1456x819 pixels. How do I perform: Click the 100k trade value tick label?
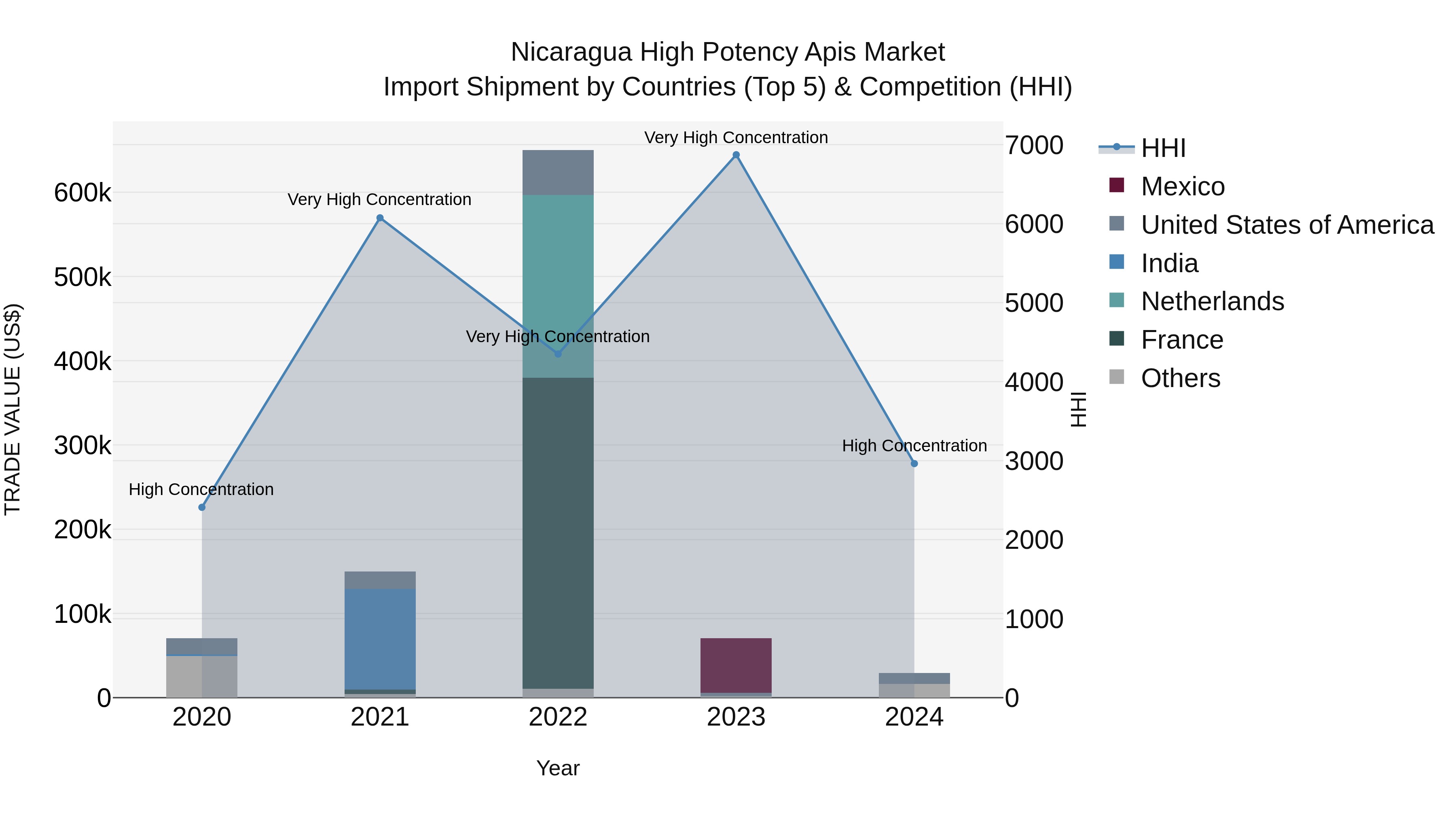83,614
